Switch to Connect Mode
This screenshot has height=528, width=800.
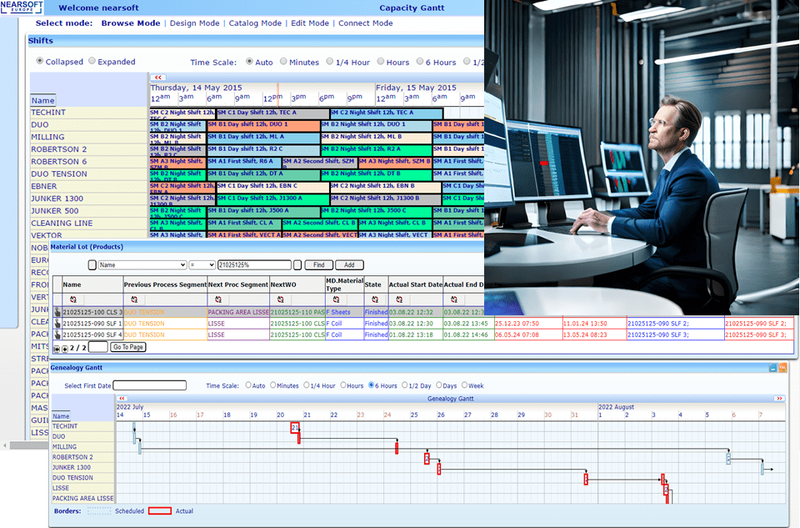click(x=365, y=23)
